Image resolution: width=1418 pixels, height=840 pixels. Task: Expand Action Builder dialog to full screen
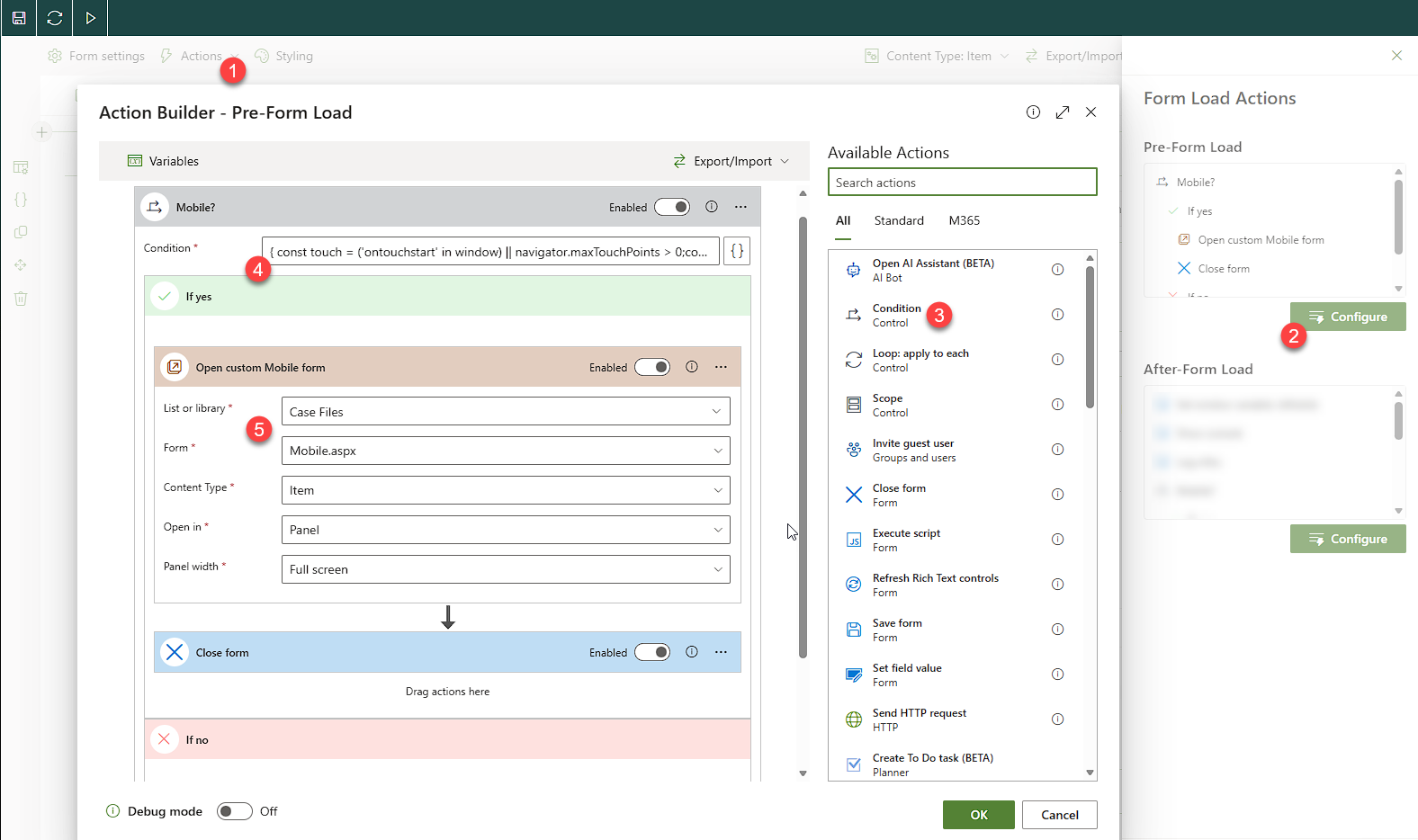point(1063,112)
